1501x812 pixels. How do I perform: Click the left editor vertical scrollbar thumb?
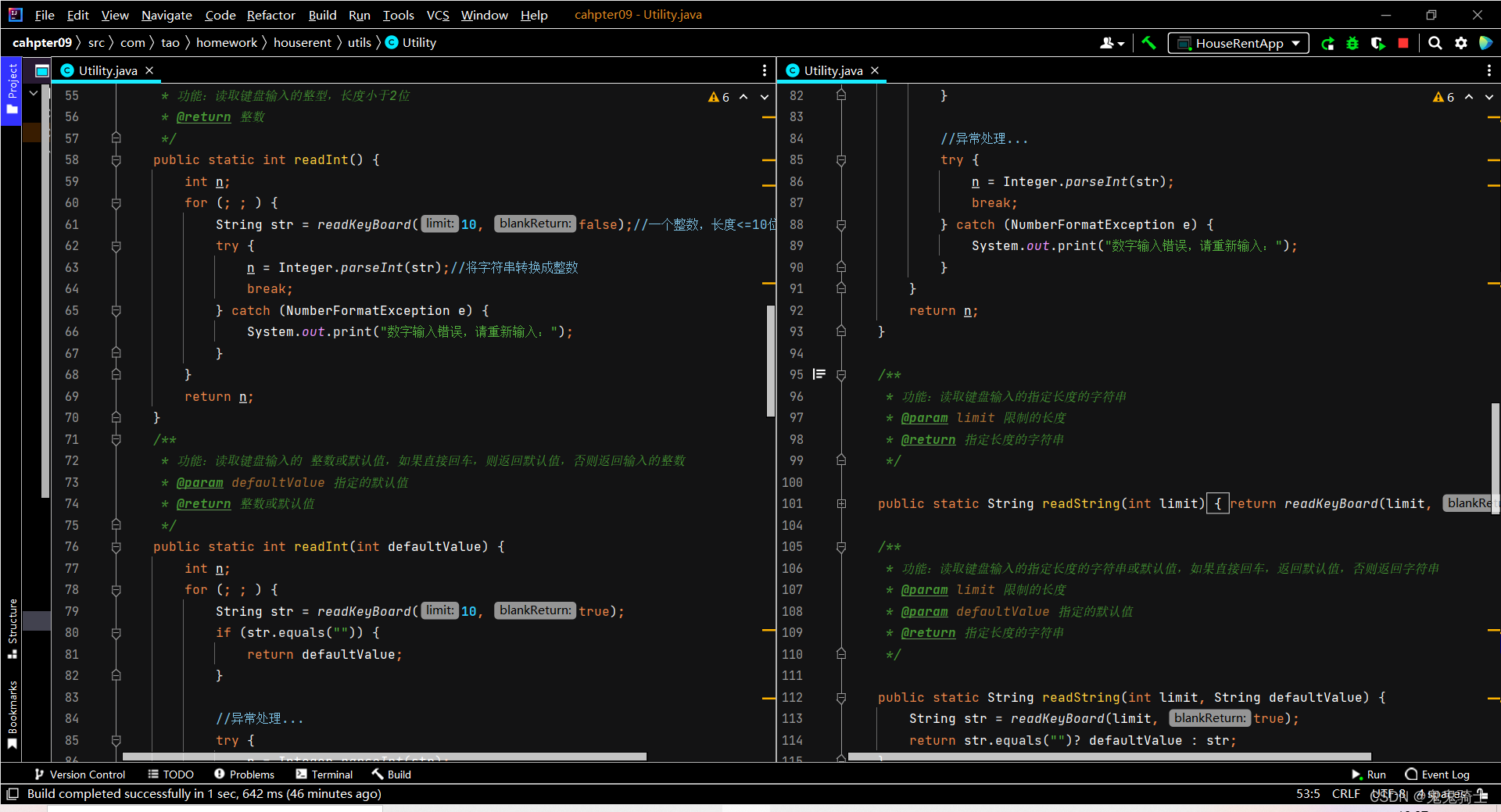tap(771, 359)
